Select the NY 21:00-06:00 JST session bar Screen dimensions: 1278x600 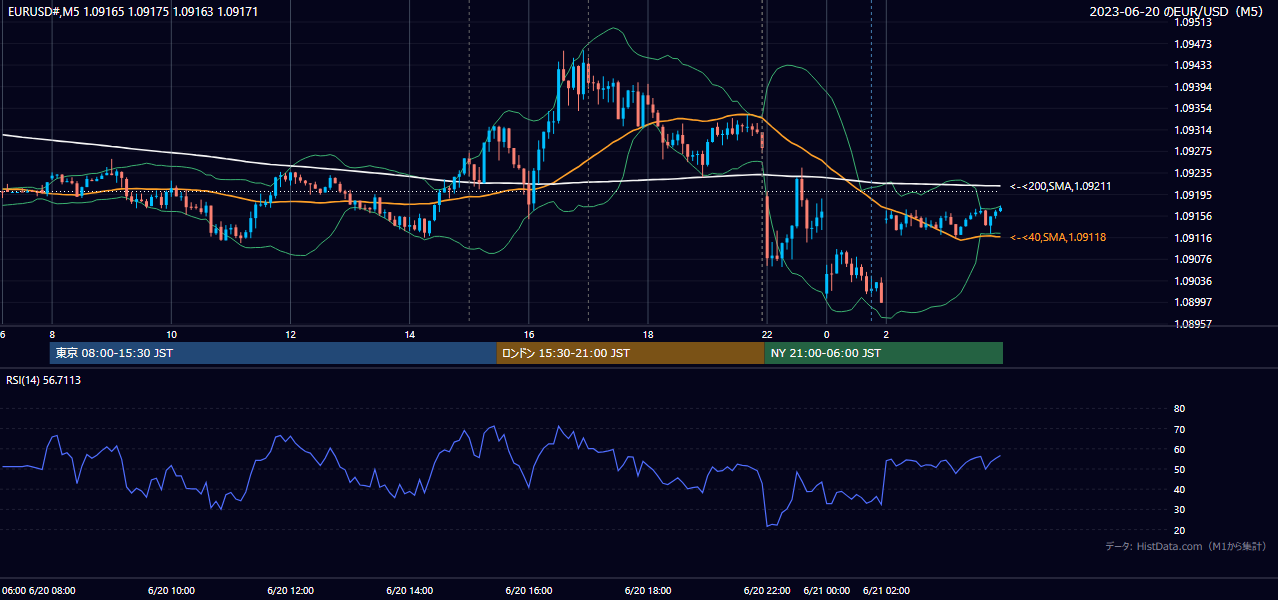point(883,353)
